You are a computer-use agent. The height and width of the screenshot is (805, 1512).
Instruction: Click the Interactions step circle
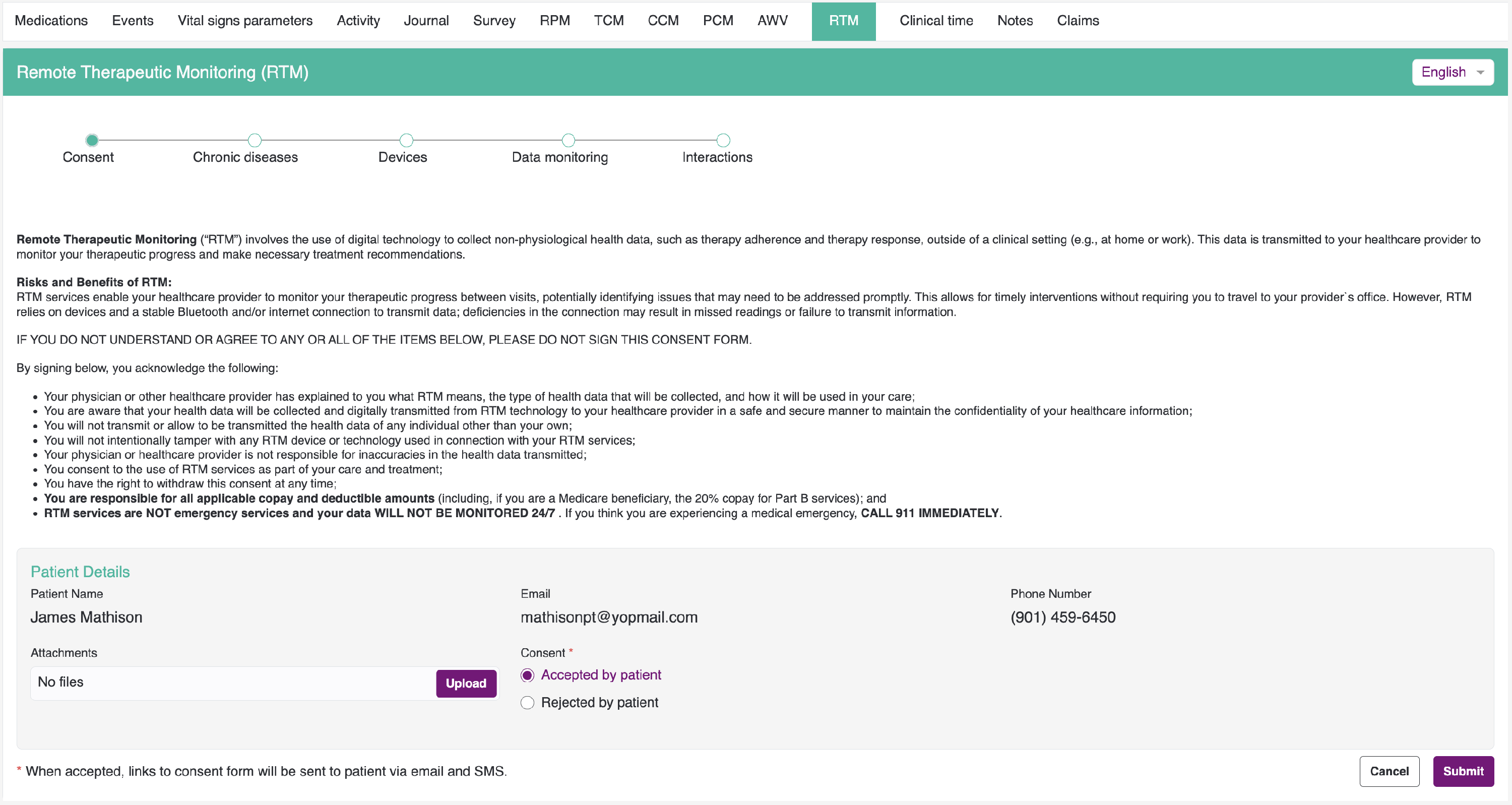pos(723,140)
